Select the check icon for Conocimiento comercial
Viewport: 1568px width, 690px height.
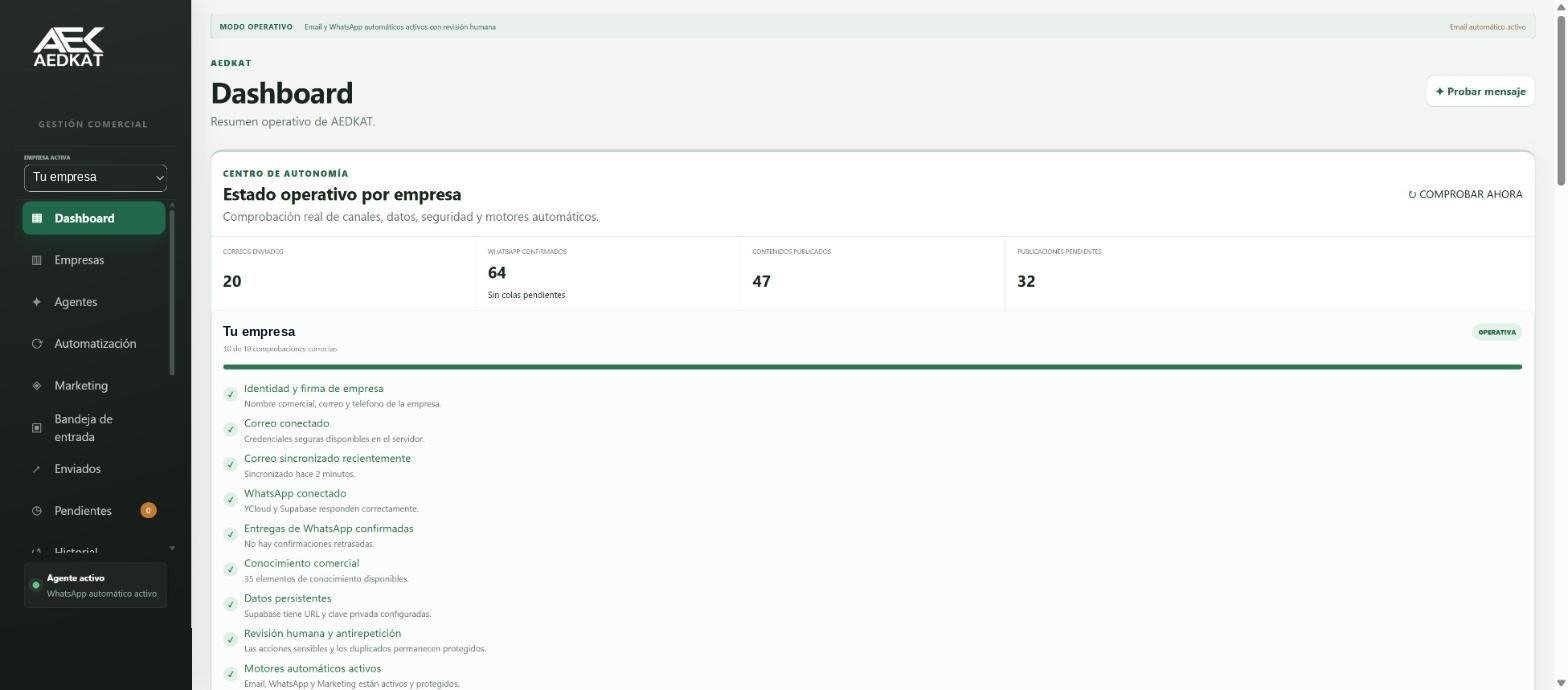pos(230,569)
